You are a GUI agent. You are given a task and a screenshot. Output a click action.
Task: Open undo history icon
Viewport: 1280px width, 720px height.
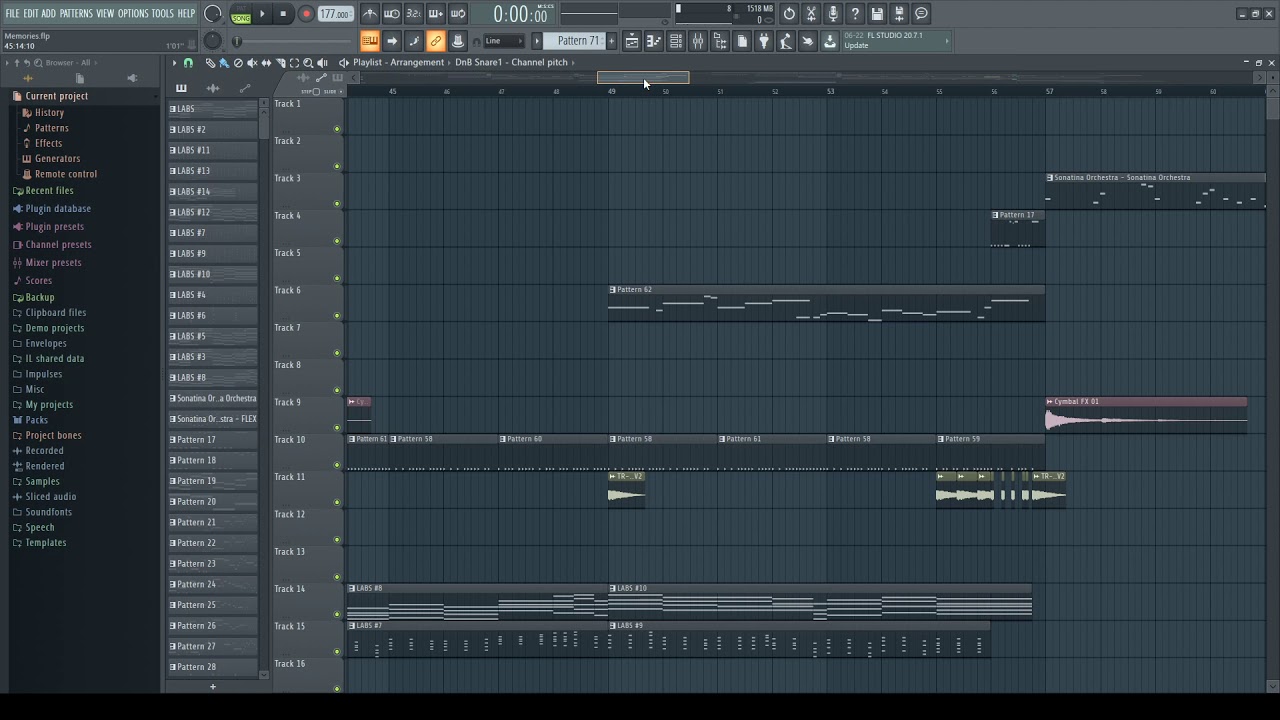(789, 14)
